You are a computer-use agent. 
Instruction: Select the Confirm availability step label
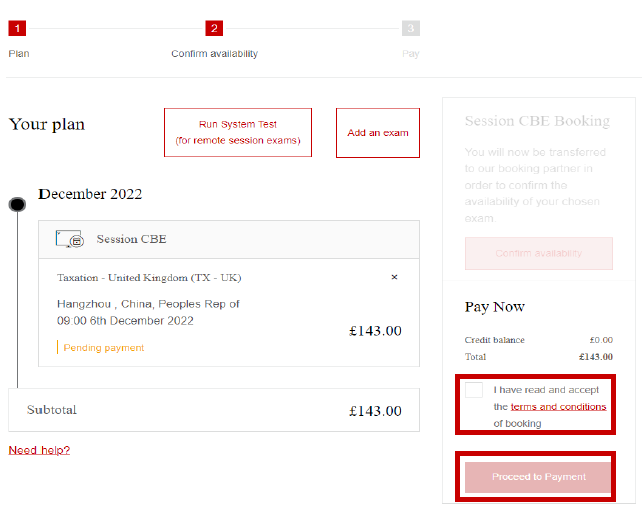pos(214,53)
